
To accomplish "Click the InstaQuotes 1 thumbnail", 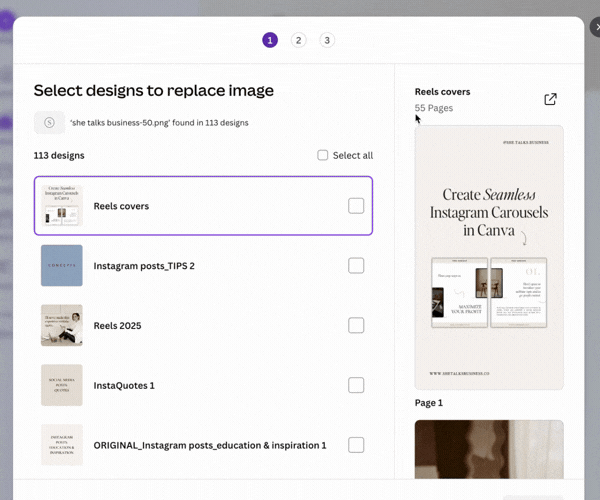I will pos(62,385).
